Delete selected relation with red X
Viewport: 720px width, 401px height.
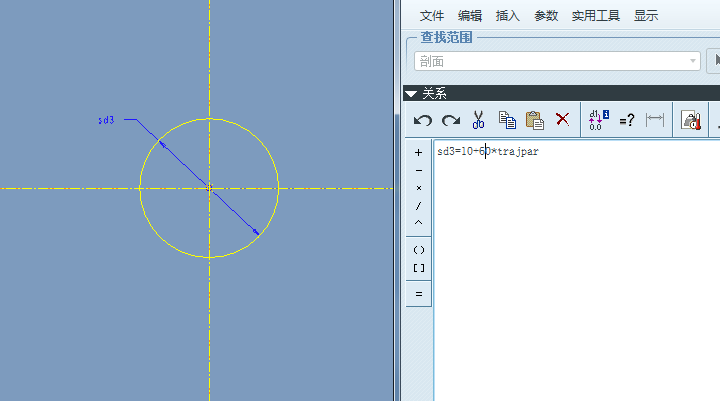[562, 119]
